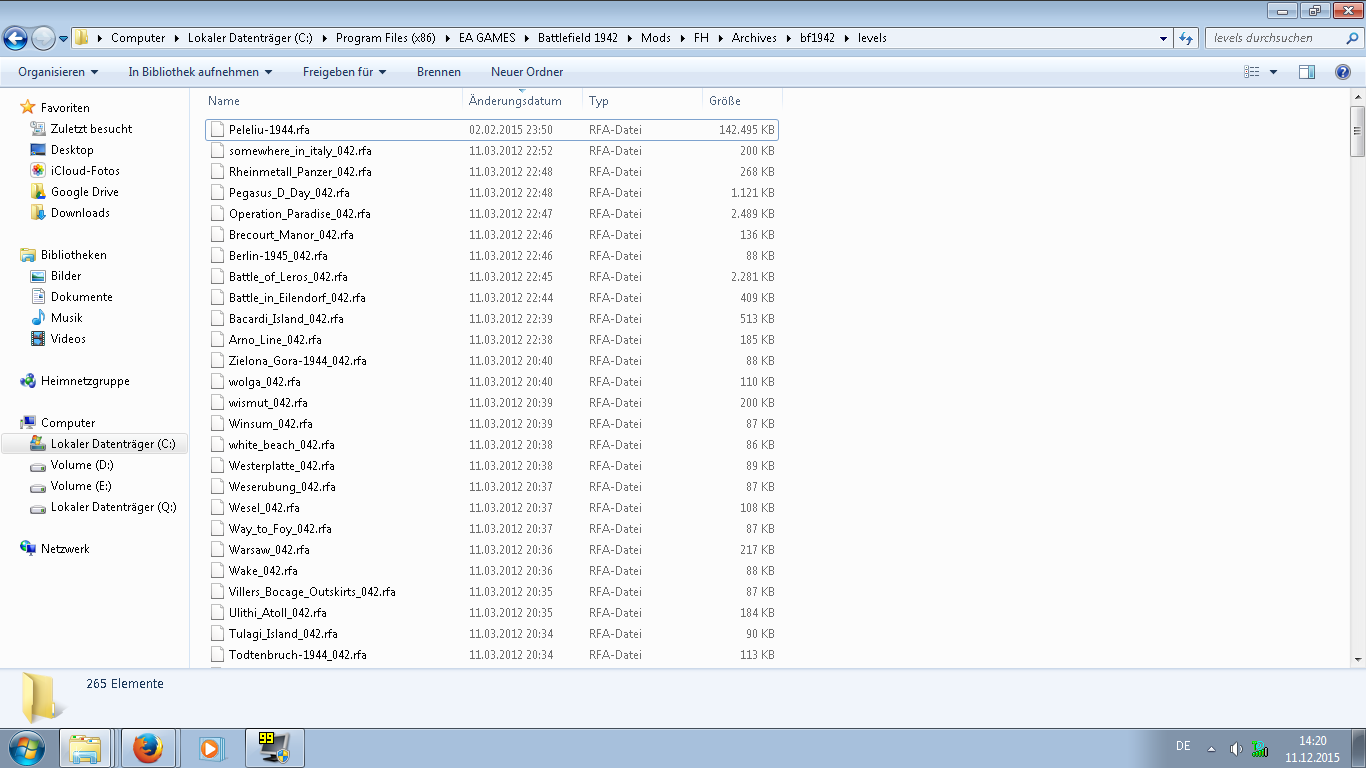Click the volume speaker tray icon
The width and height of the screenshot is (1366, 768).
point(1236,748)
